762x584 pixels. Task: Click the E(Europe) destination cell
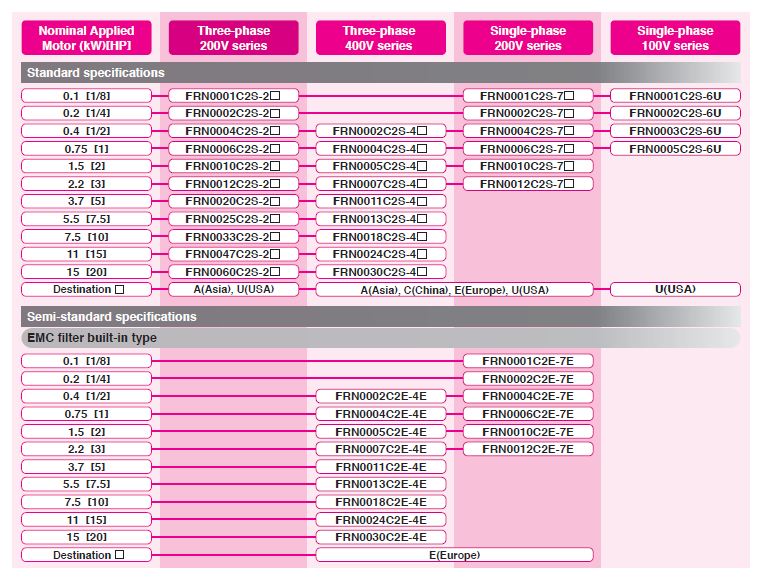pyautogui.click(x=454, y=555)
